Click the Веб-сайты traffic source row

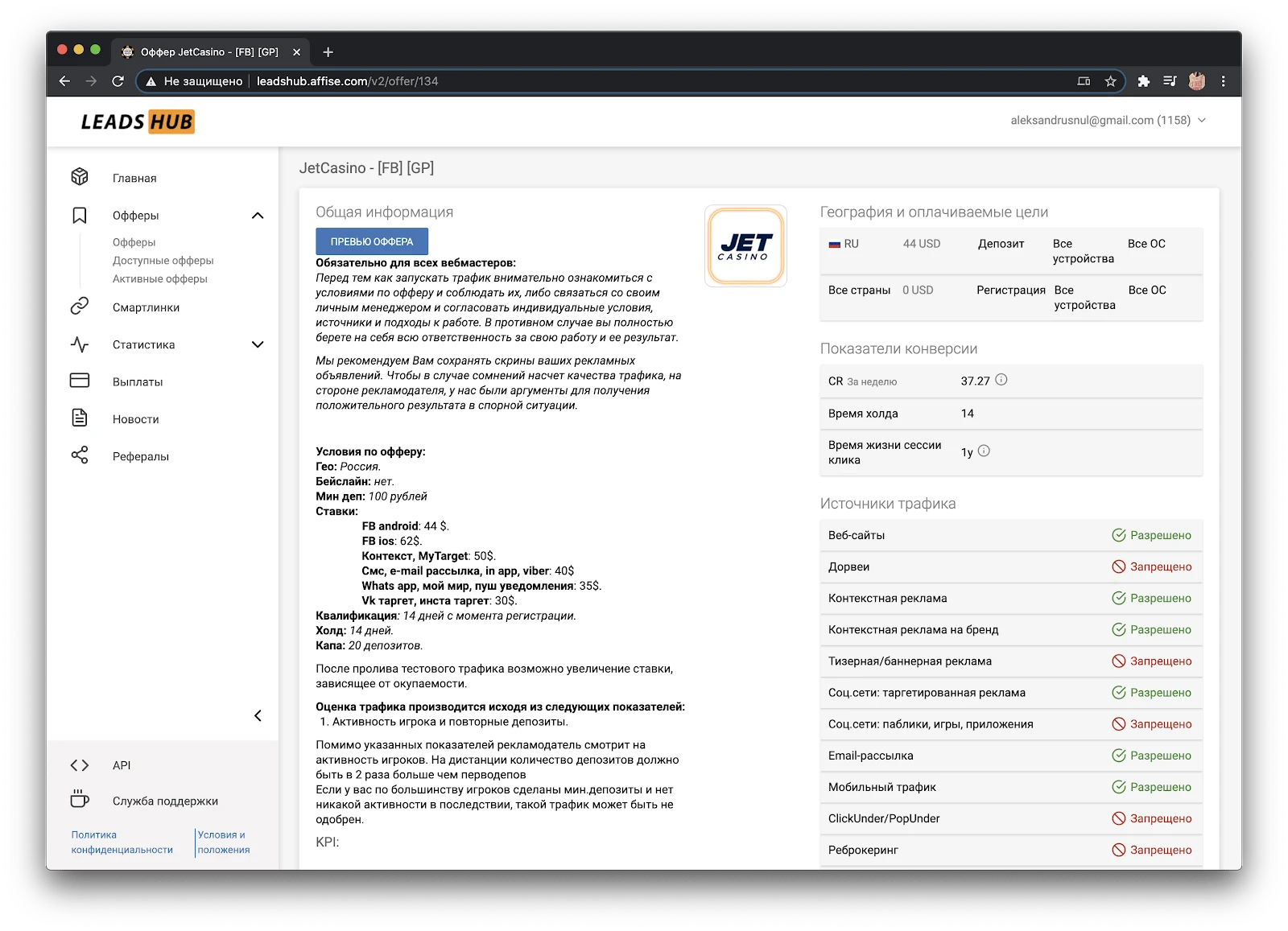click(1011, 535)
